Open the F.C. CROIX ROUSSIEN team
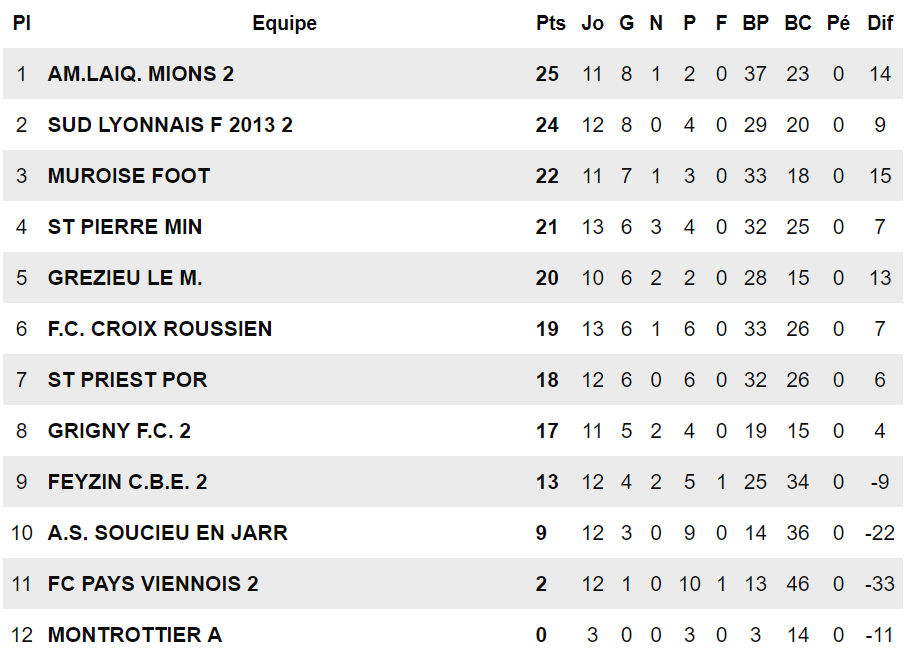This screenshot has height=663, width=906. tap(160, 329)
